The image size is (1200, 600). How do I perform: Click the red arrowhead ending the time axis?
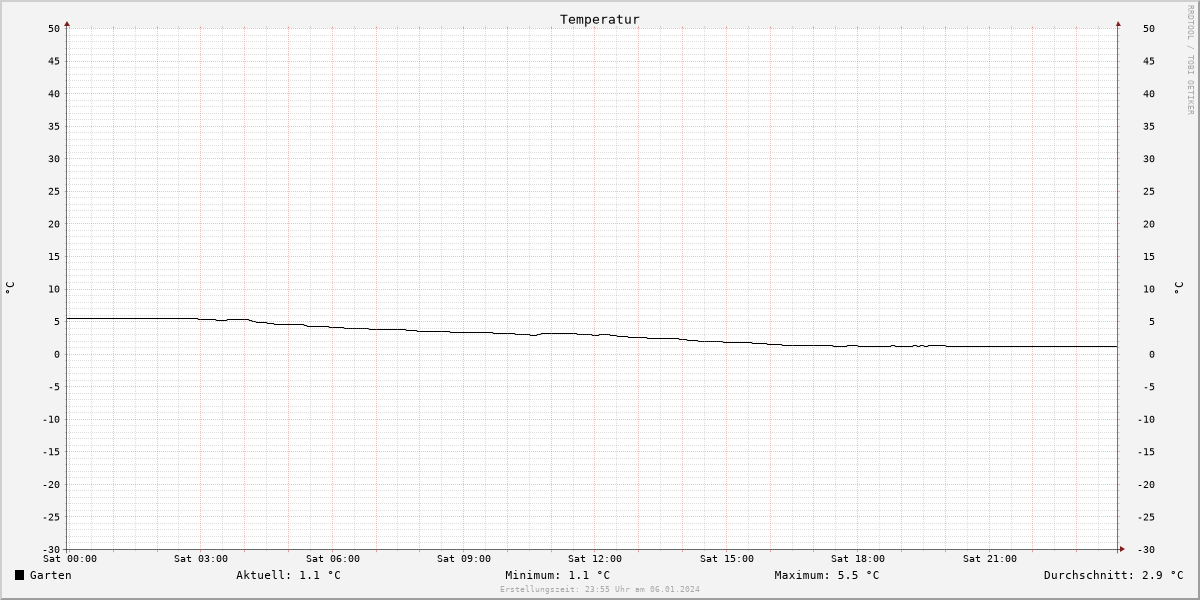click(x=1122, y=549)
